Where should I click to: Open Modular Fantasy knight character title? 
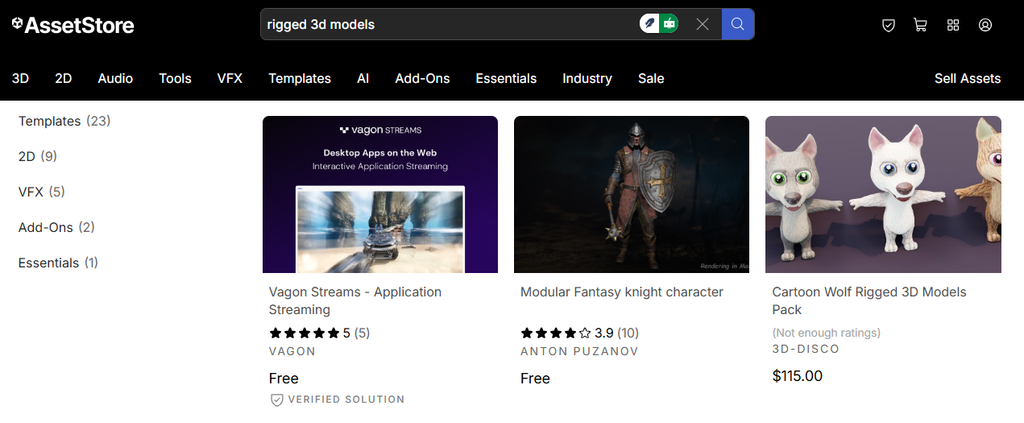pyautogui.click(x=622, y=292)
